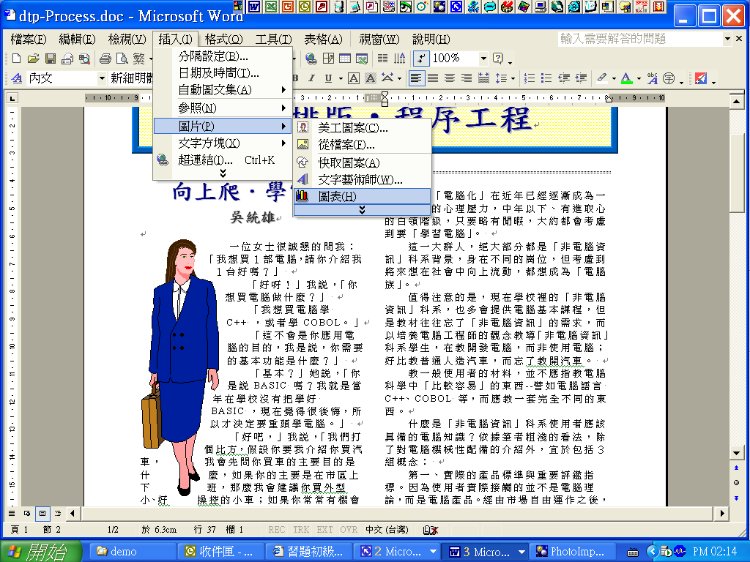Click the help question input field
The image size is (750, 562).
[x=640, y=39]
